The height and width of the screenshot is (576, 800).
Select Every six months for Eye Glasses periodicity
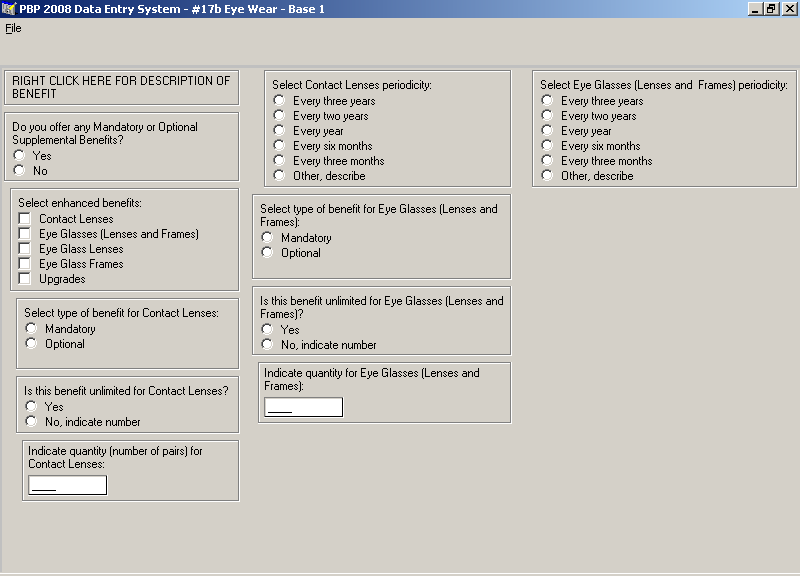547,145
